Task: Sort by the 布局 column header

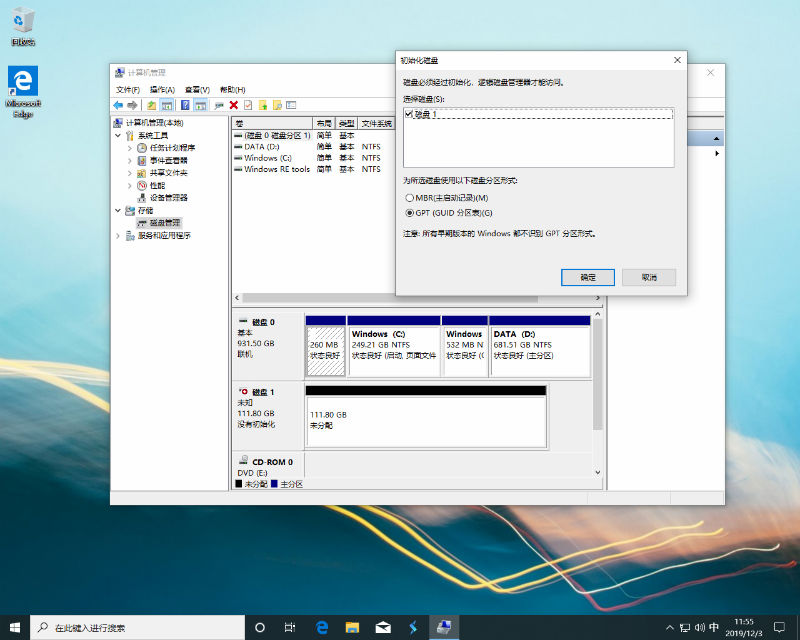Action: click(x=324, y=123)
